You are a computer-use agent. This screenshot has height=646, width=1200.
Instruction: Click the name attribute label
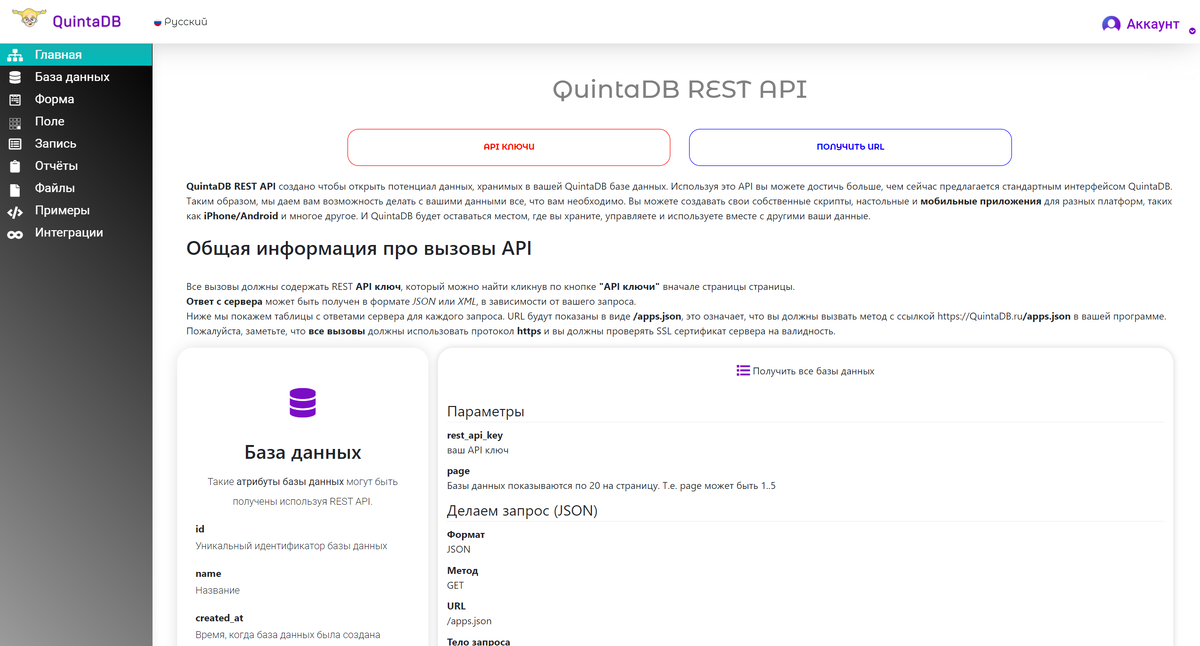208,574
